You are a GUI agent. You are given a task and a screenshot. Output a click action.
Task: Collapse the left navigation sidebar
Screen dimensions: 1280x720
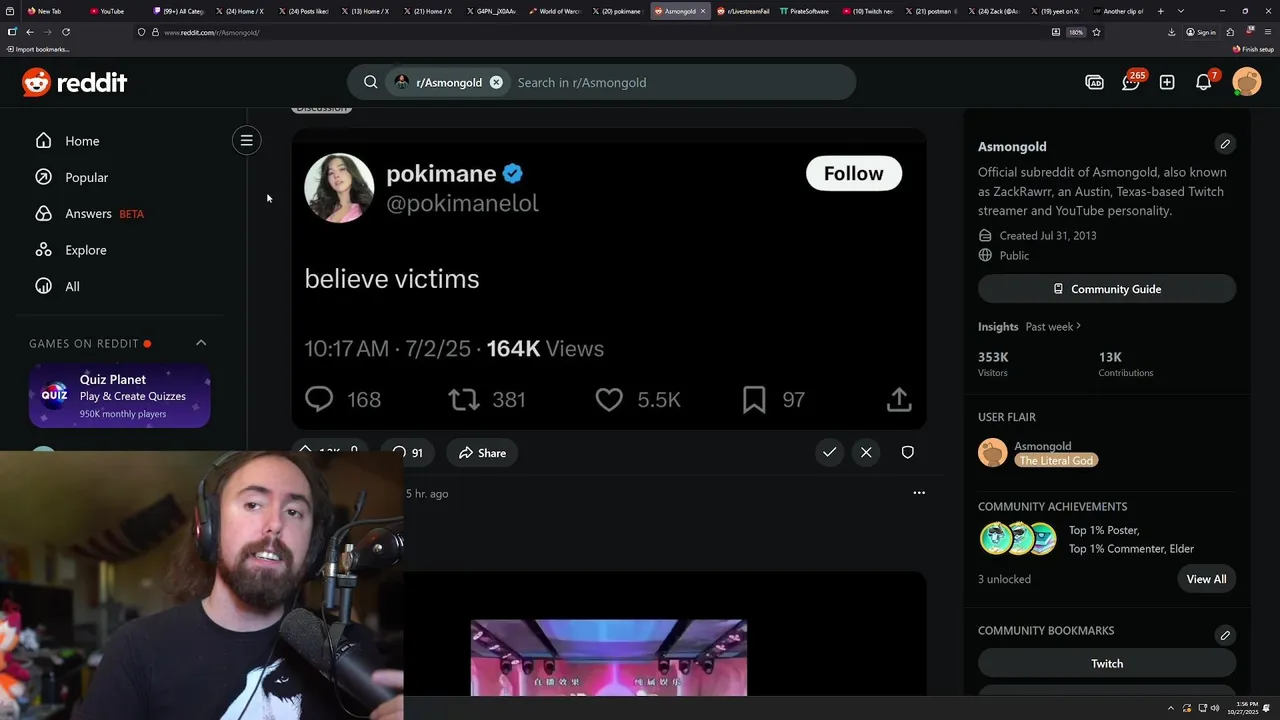[246, 140]
